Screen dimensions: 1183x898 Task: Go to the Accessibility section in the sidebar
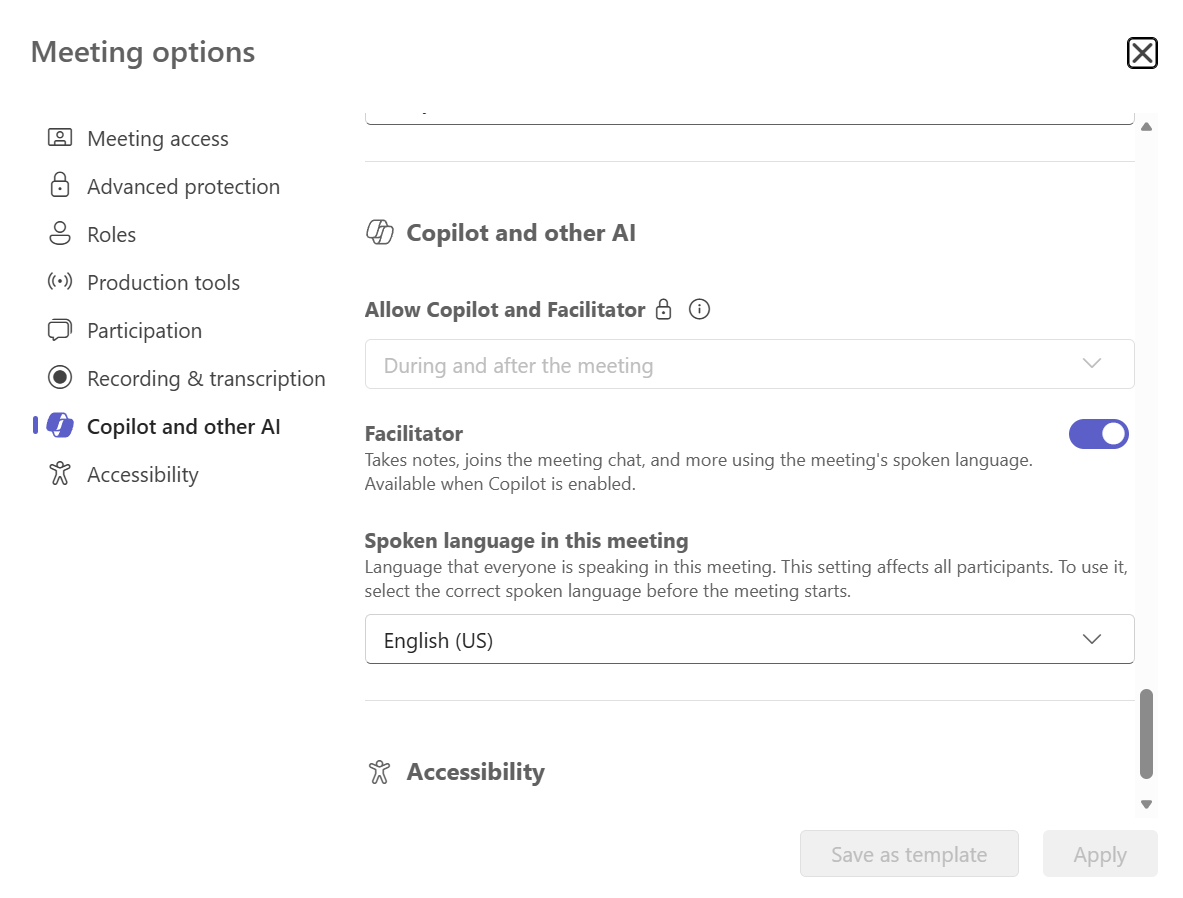143,475
